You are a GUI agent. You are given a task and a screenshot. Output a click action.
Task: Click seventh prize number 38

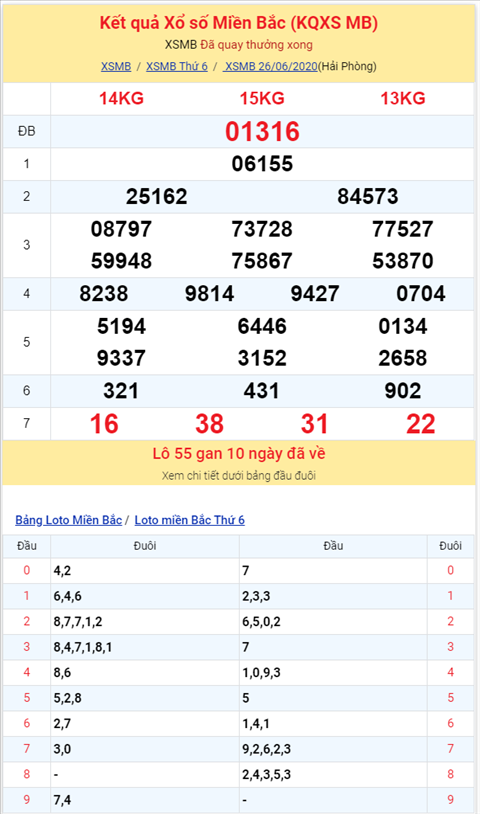tap(210, 424)
